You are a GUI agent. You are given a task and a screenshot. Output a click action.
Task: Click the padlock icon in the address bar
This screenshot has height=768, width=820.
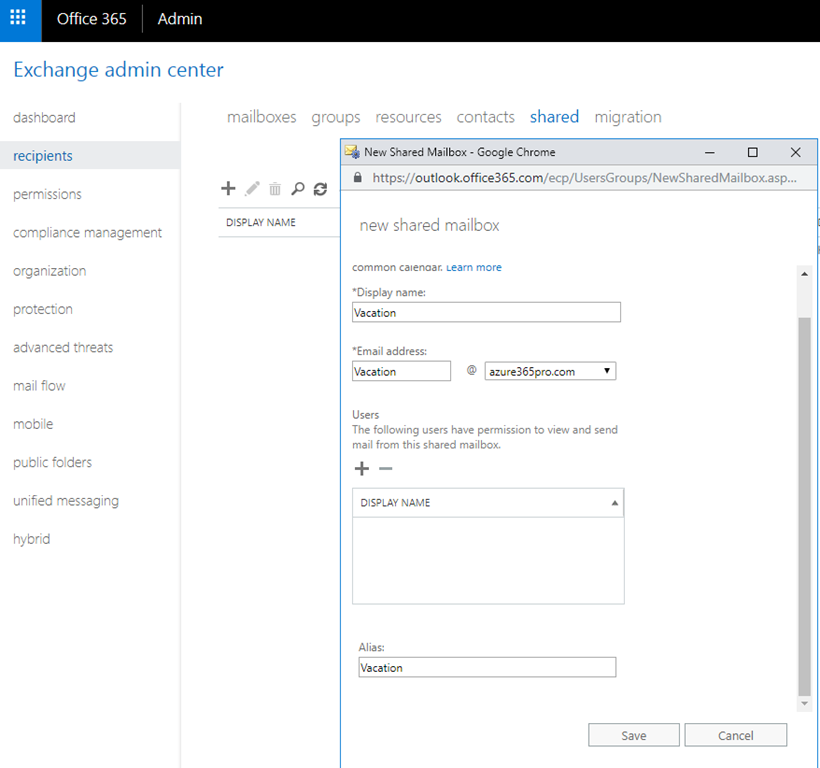358,178
